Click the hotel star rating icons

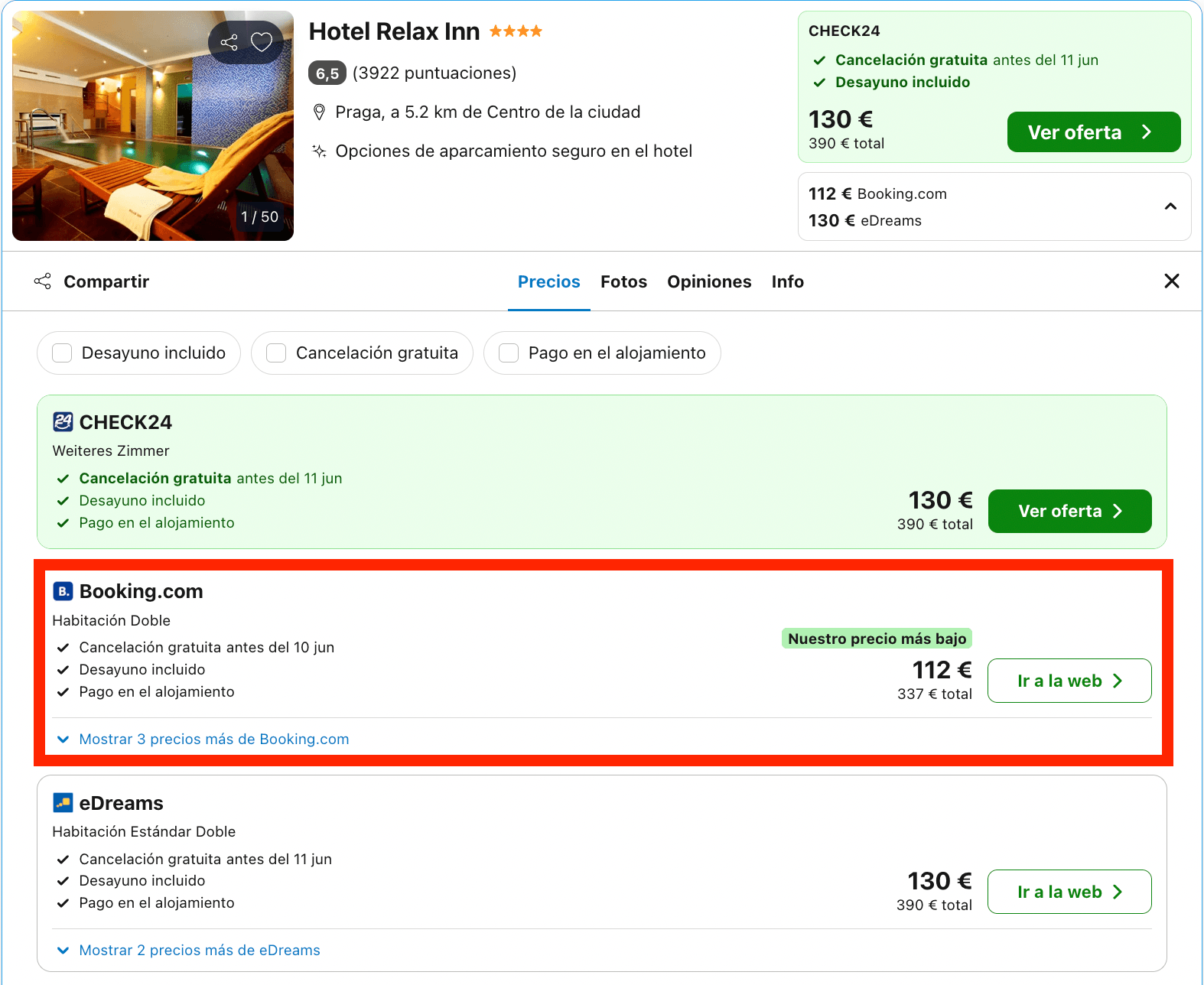click(x=516, y=31)
